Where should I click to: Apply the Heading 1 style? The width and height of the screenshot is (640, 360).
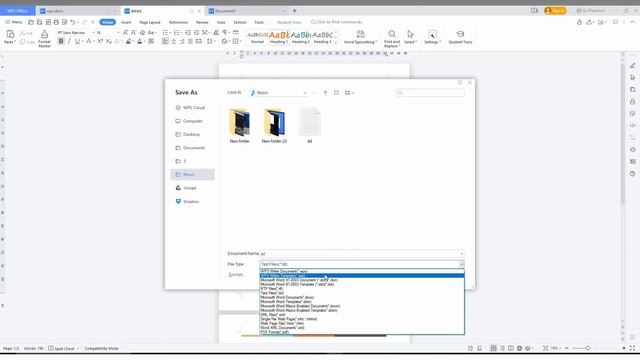coord(279,38)
